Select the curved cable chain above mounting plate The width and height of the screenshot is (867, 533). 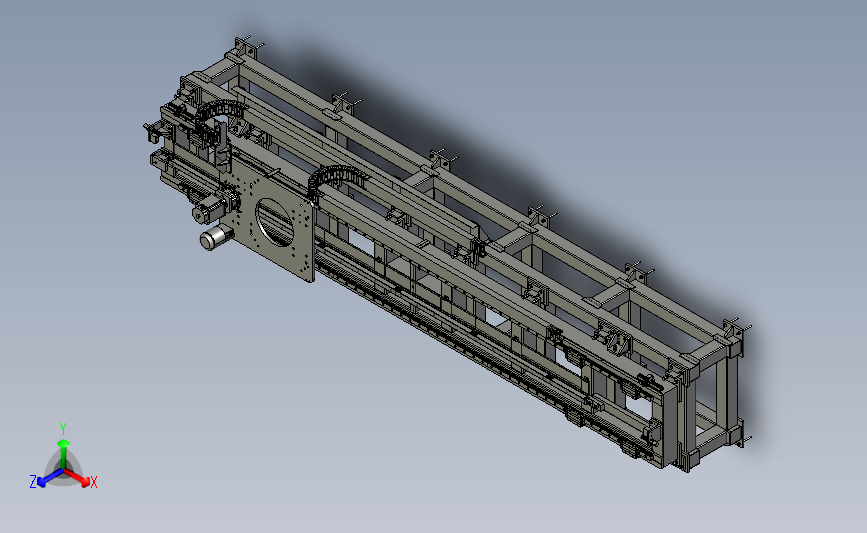tap(337, 180)
